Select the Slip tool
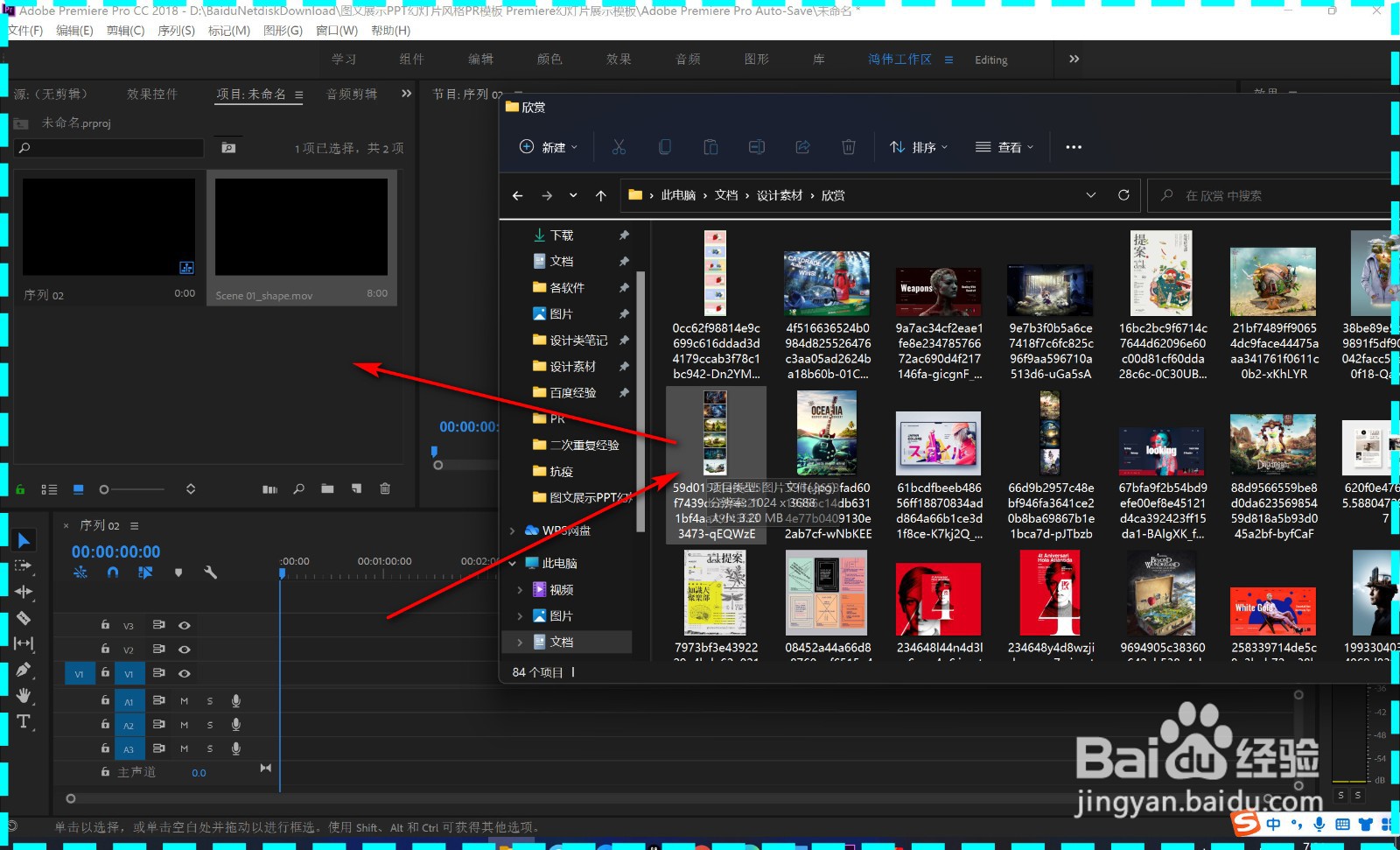The height and width of the screenshot is (850, 1400). click(24, 643)
